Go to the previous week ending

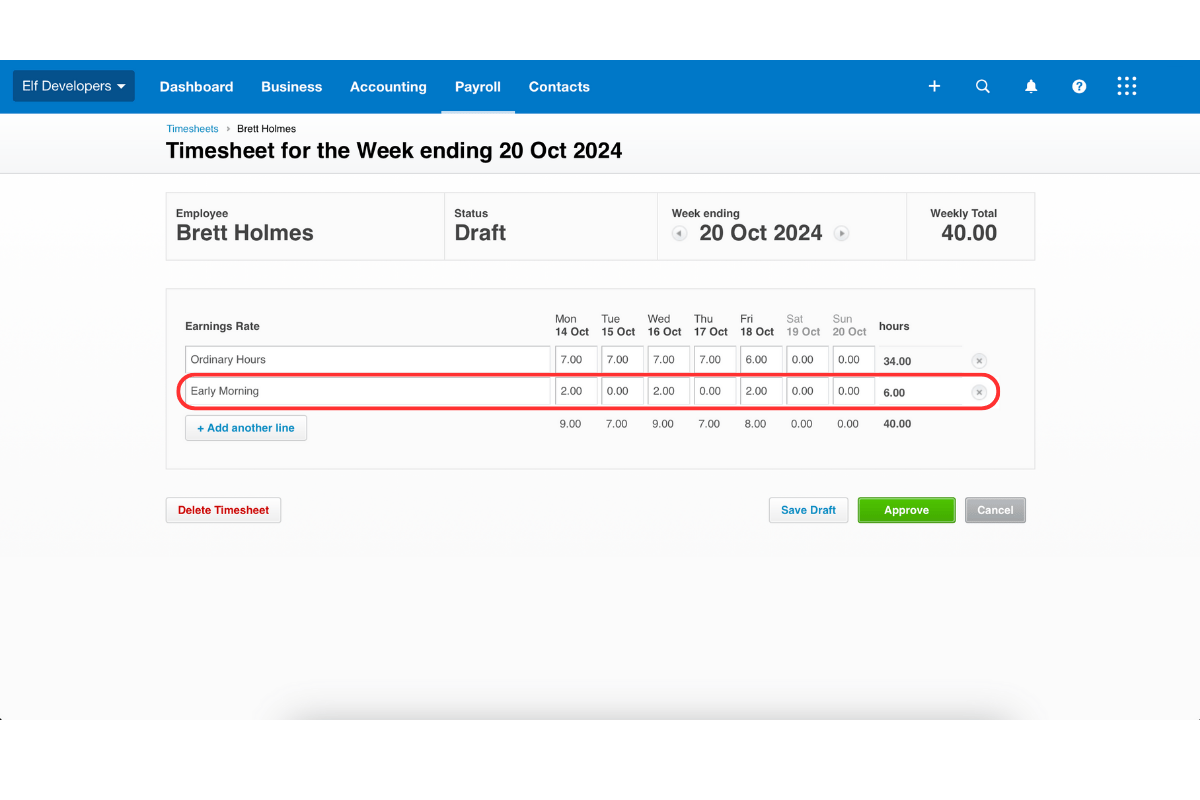point(679,233)
